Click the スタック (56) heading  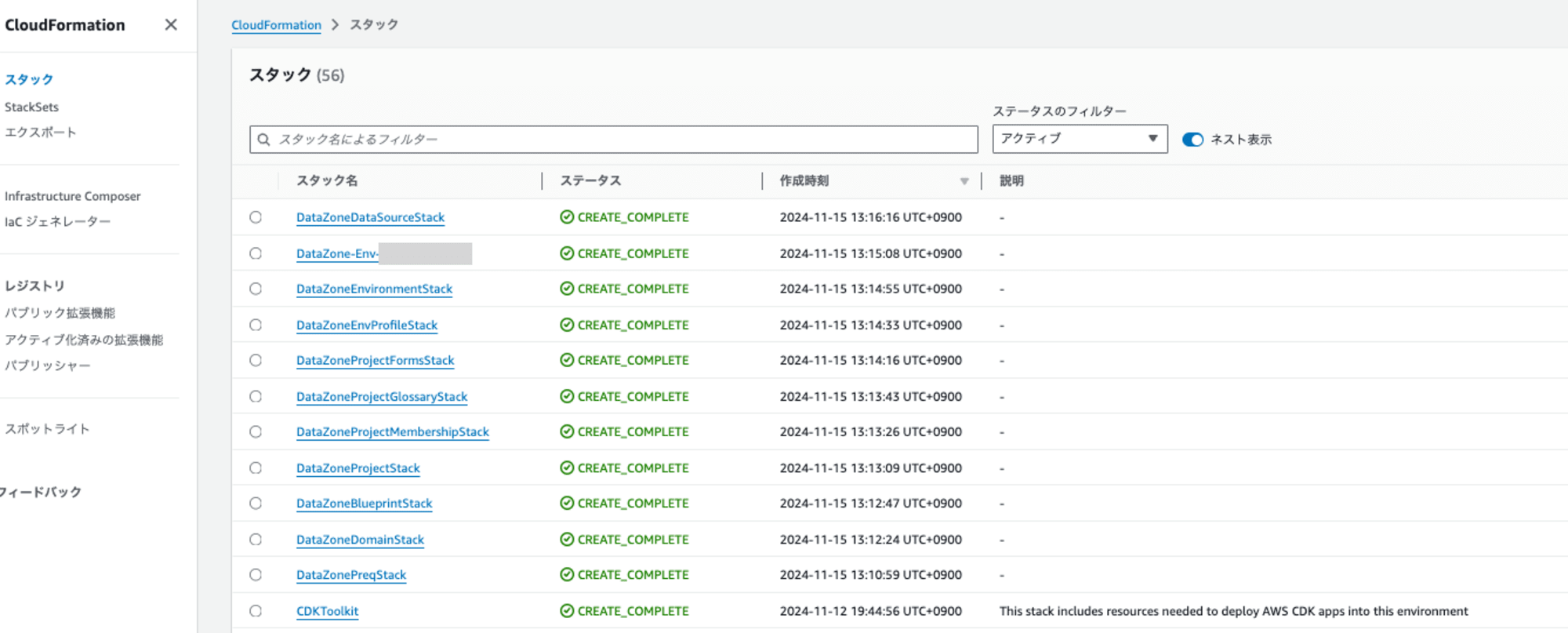click(296, 75)
